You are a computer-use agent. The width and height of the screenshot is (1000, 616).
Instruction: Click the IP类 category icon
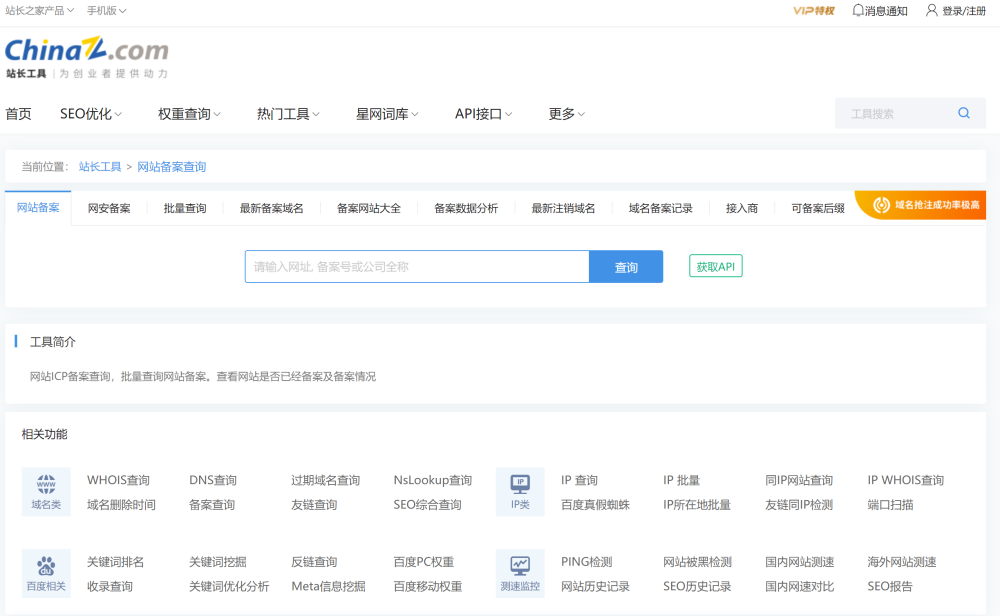520,485
